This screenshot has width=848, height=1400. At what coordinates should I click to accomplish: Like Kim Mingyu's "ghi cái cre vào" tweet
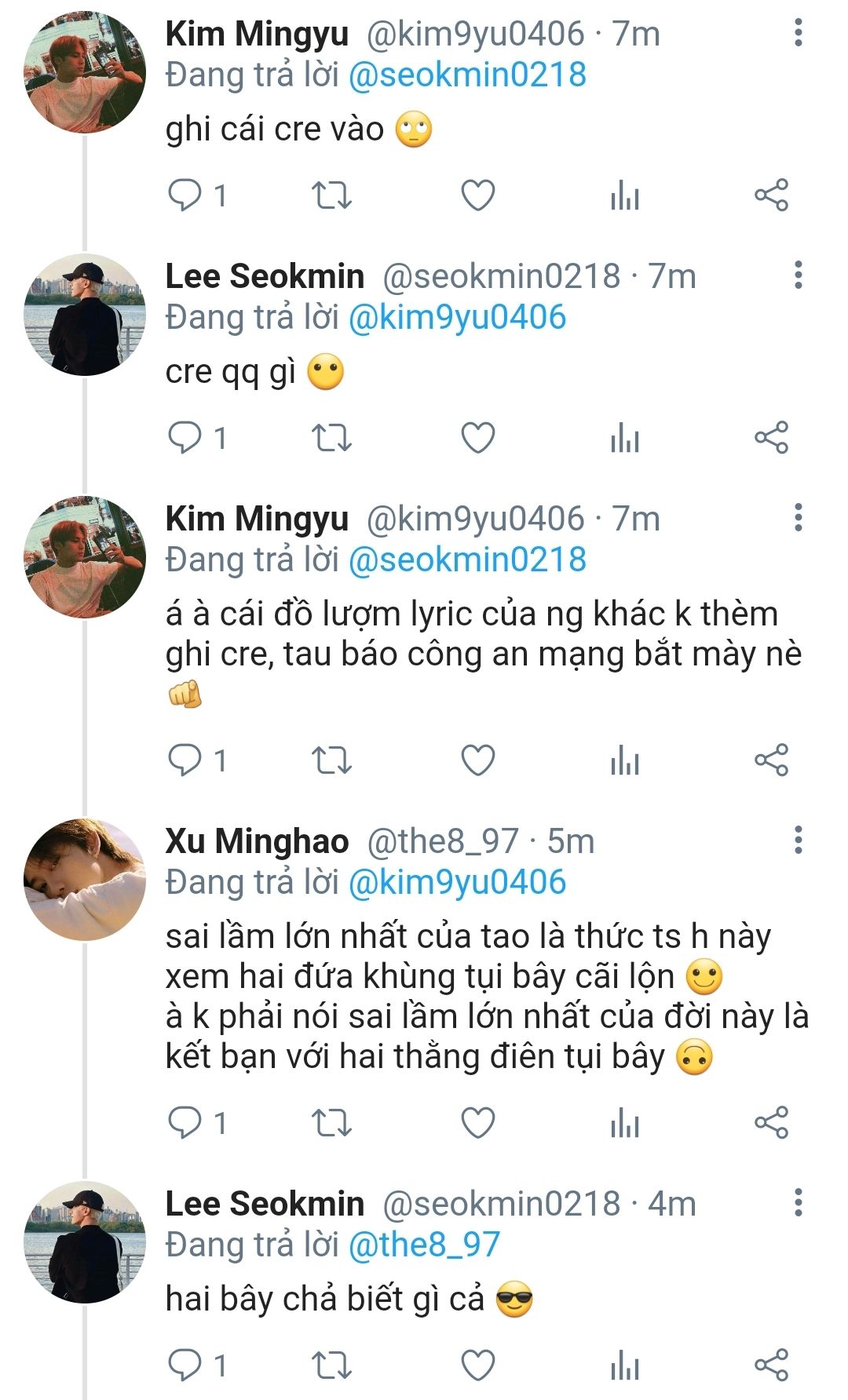pos(477,195)
